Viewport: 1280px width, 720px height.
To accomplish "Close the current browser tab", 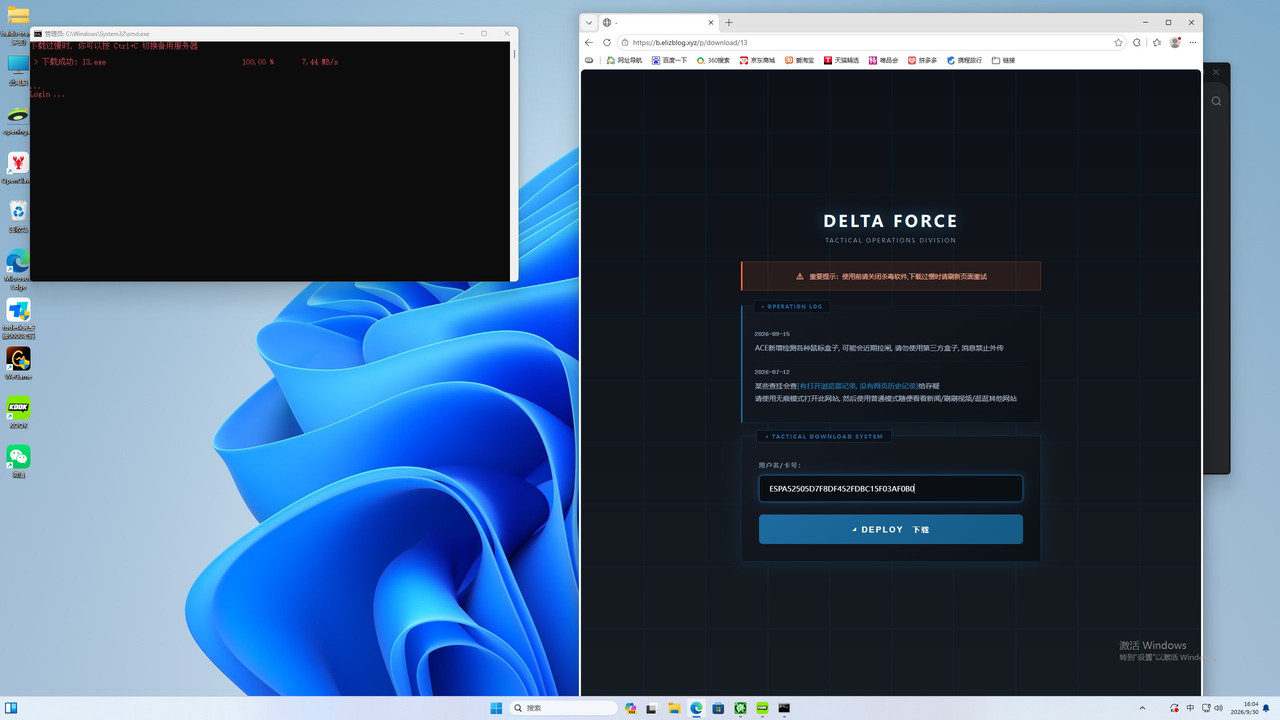I will tap(712, 22).
